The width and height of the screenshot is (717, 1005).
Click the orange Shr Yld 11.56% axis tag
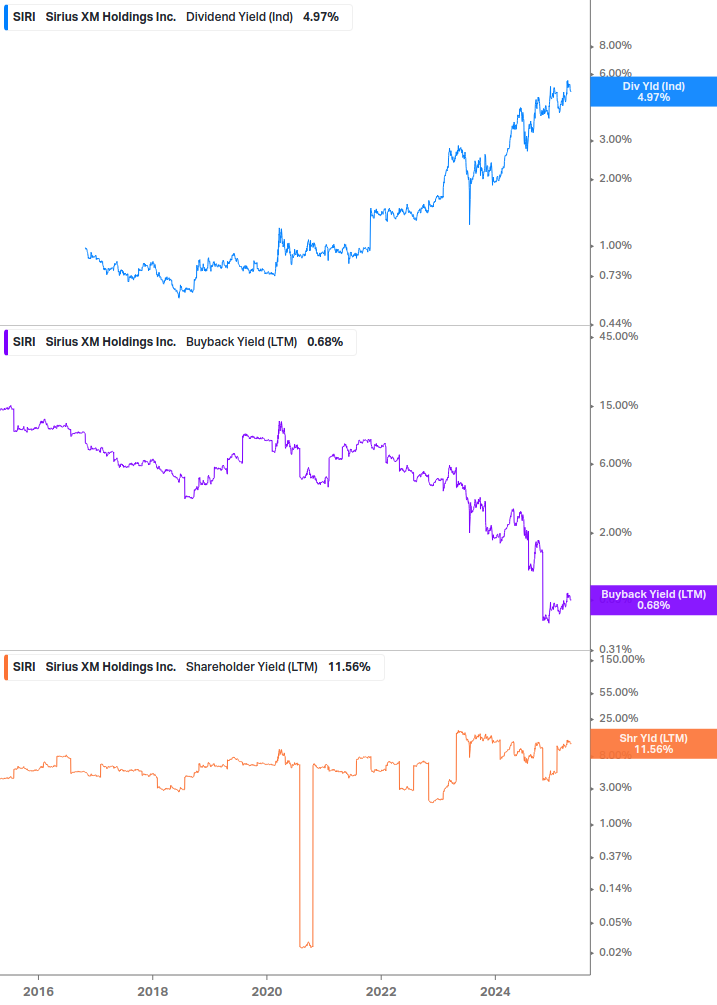click(x=654, y=743)
